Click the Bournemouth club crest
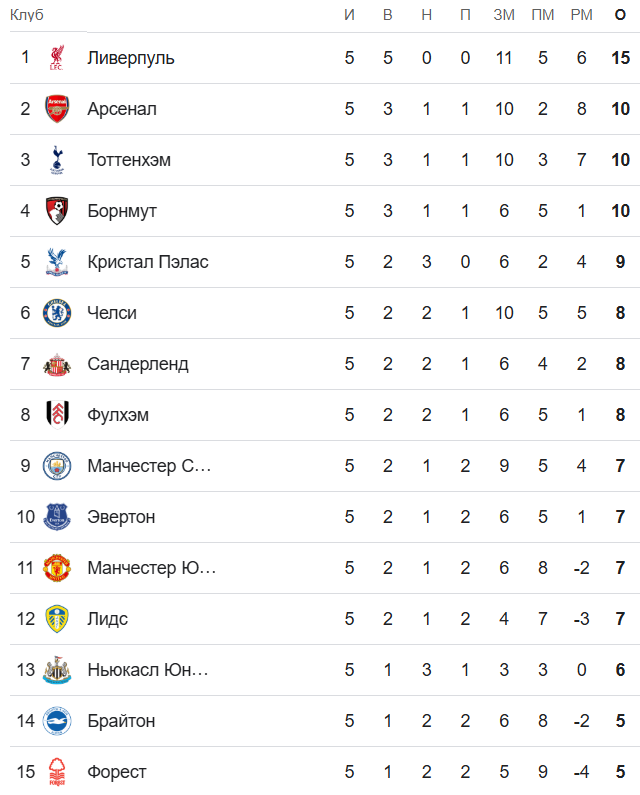640x795 pixels. [56, 211]
